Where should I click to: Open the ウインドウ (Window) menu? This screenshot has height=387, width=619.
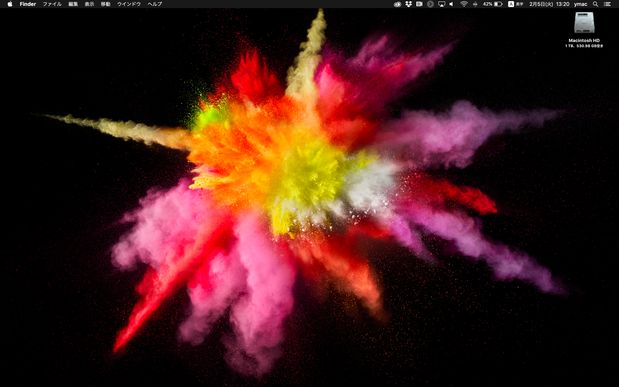129,4
